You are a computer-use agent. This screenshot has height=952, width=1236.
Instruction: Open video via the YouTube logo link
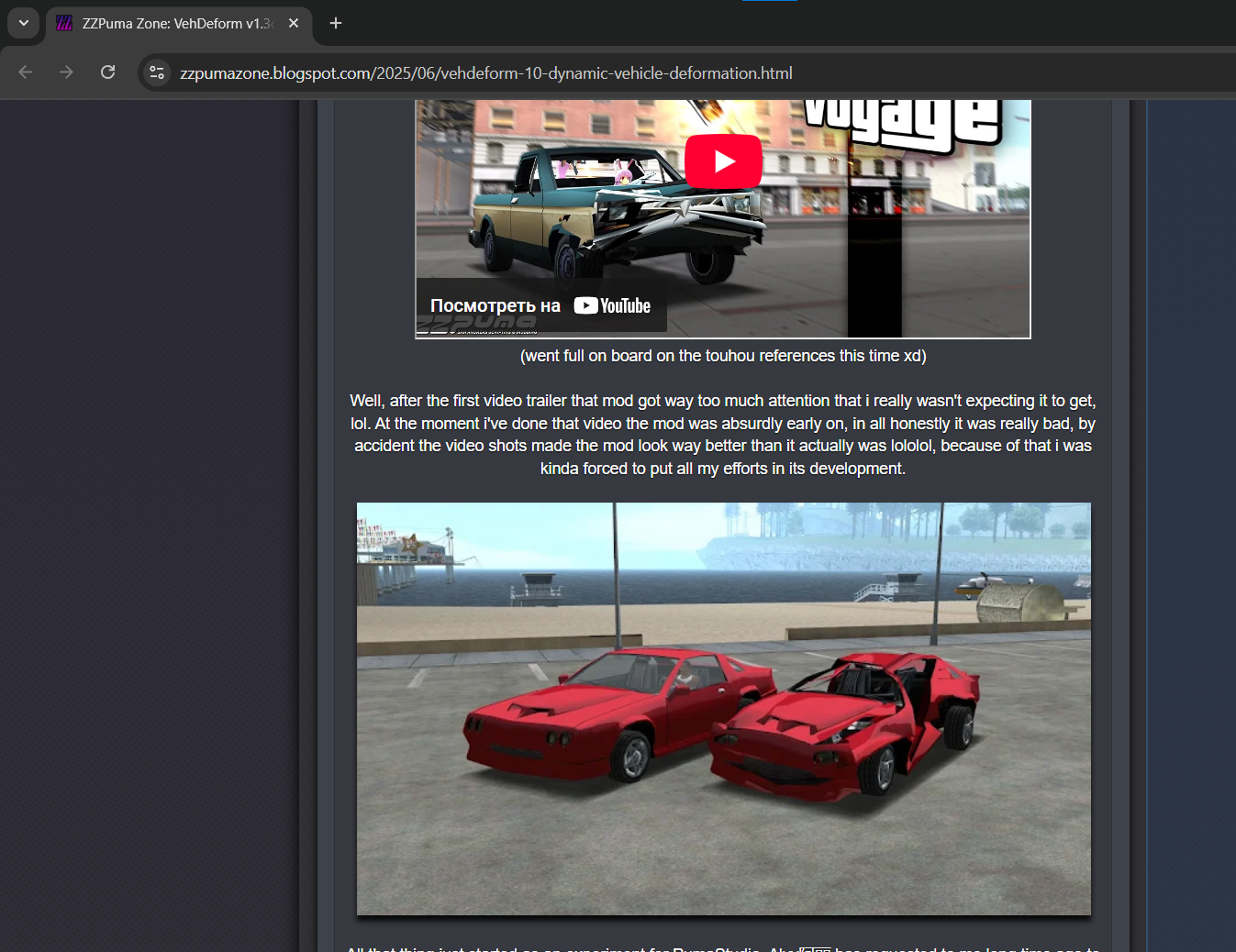pos(612,306)
